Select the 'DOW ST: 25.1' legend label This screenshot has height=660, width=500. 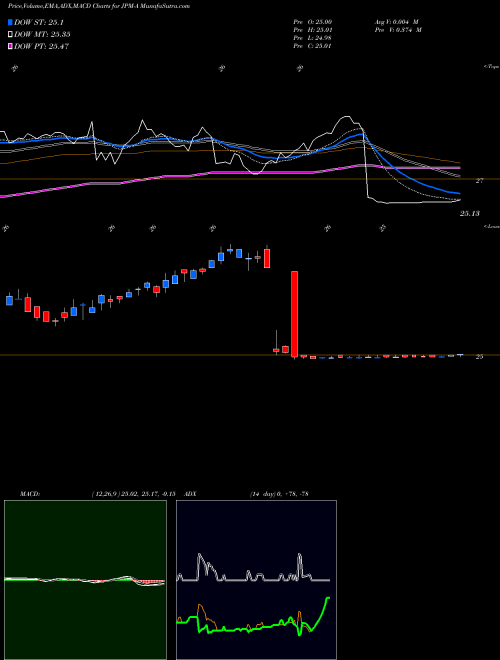coord(39,22)
